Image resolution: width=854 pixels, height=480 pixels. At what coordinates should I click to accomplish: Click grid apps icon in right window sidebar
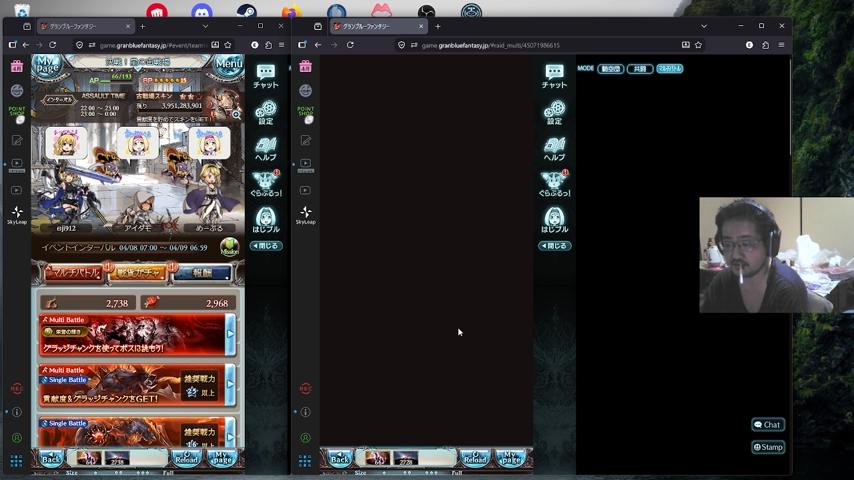pos(305,461)
